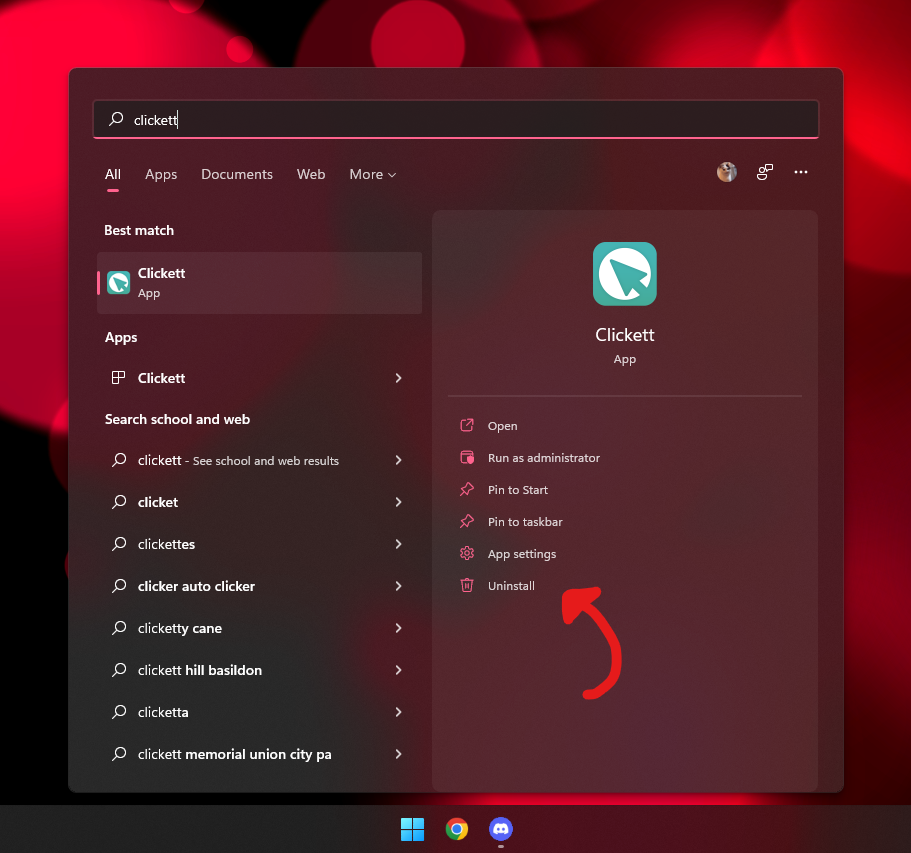Open the search feedback/connected accounts icon

pyautogui.click(x=765, y=172)
